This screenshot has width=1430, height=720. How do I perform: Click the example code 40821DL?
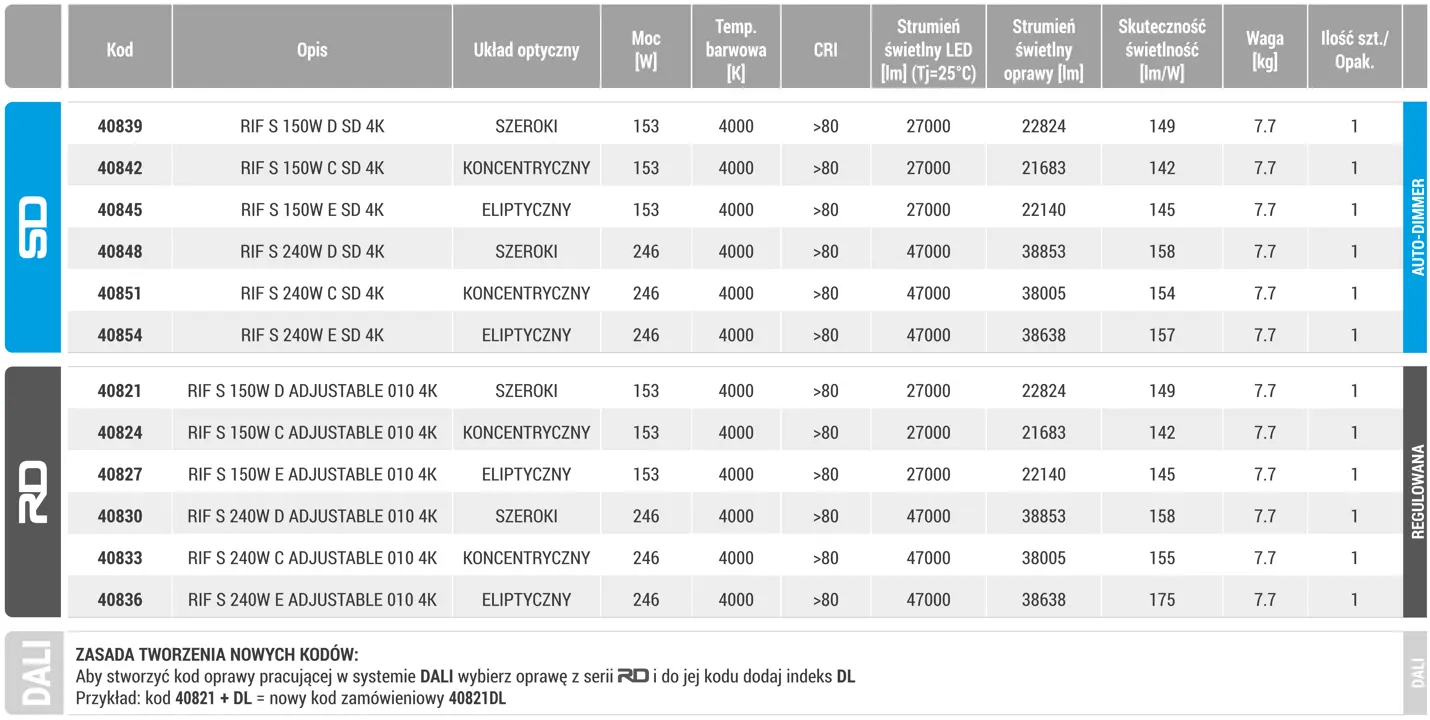tap(477, 698)
